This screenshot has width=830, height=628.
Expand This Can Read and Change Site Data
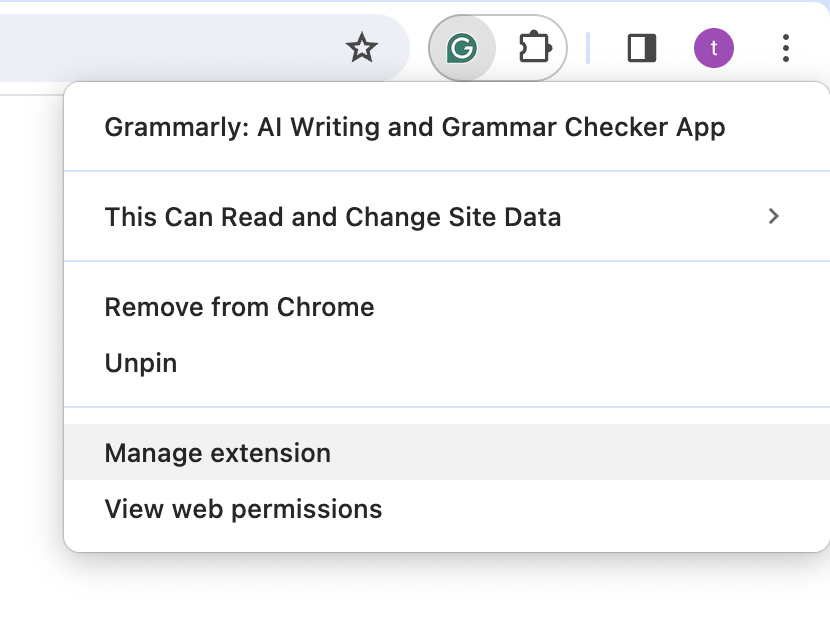point(447,217)
